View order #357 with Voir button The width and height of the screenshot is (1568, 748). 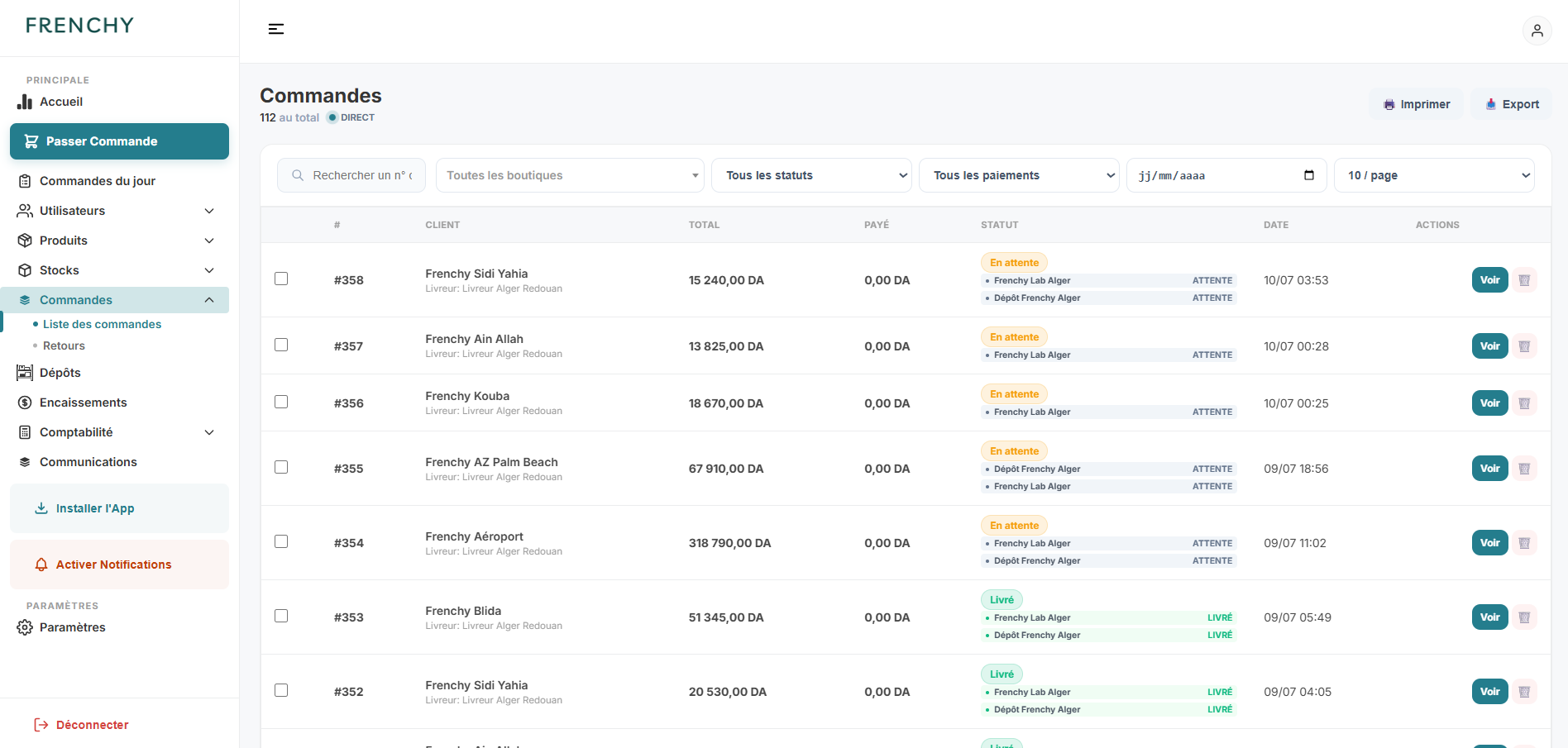pos(1489,346)
